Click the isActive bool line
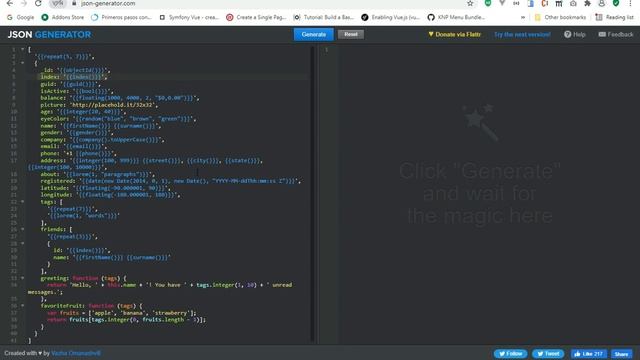The width and height of the screenshot is (640, 360). pos(77,91)
